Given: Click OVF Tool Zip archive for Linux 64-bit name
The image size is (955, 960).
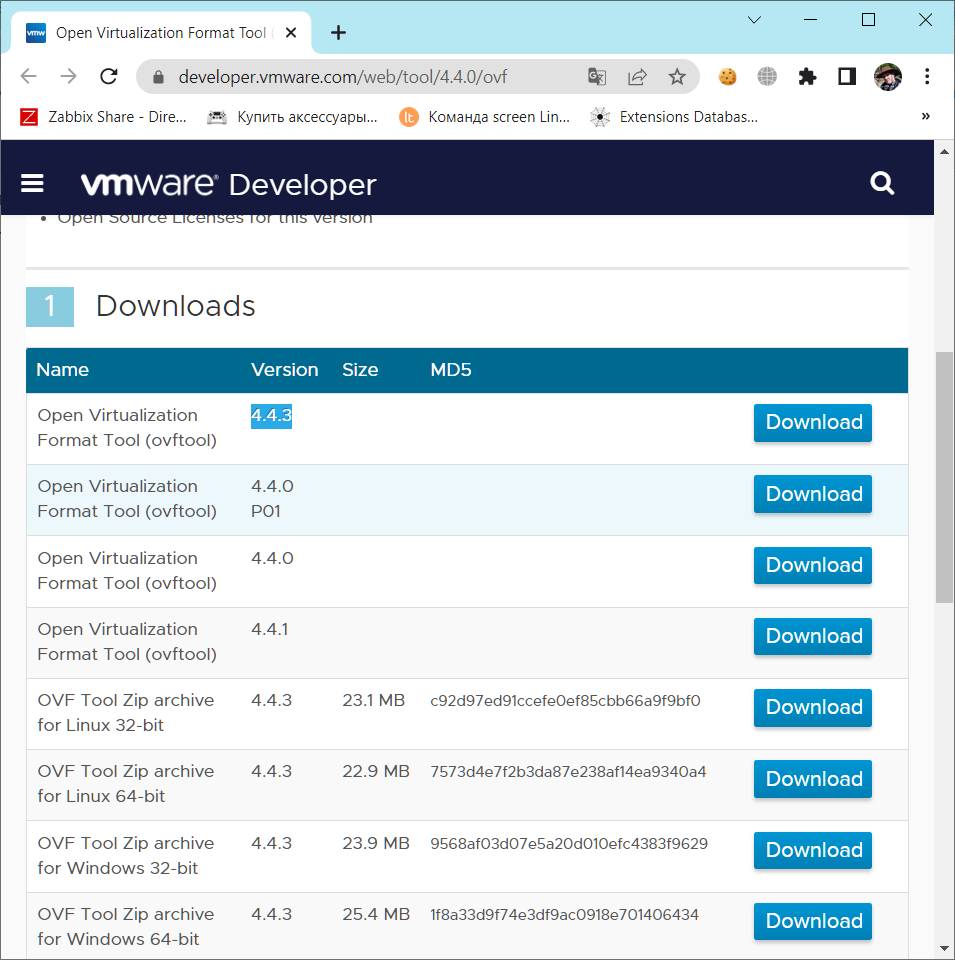Looking at the screenshot, I should pos(125,784).
